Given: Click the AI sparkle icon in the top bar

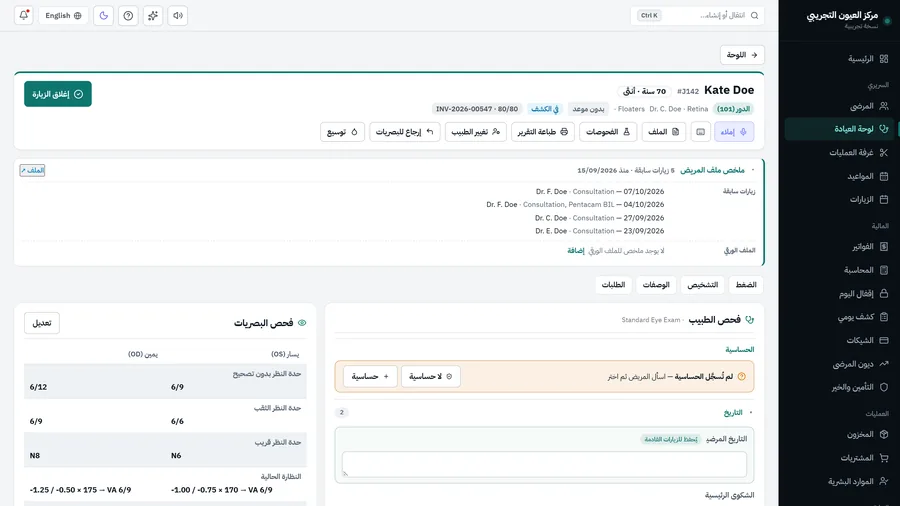Looking at the screenshot, I should coord(153,15).
